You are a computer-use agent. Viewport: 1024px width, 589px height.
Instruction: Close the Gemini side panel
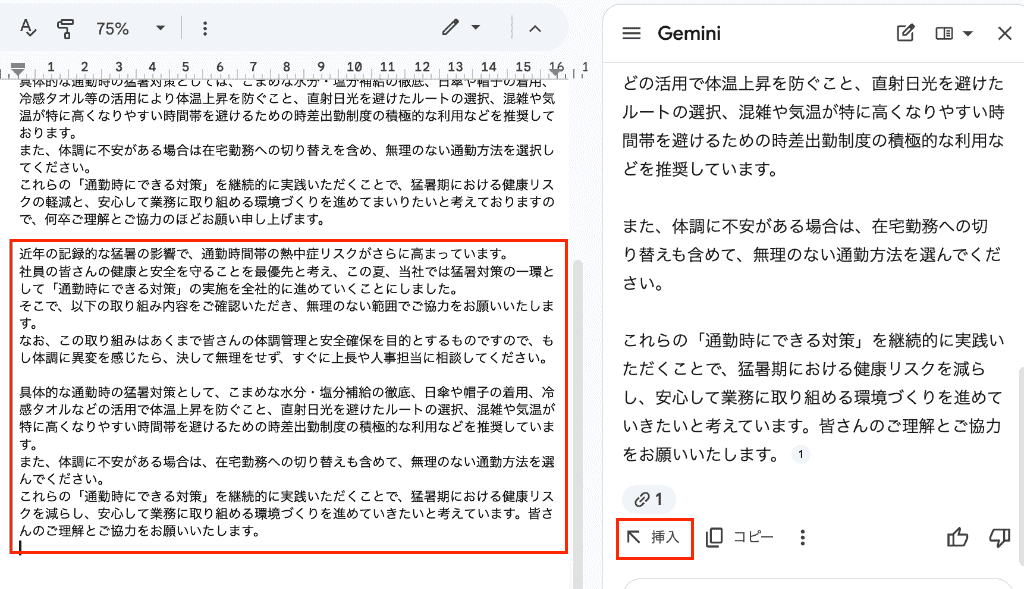pos(1004,33)
